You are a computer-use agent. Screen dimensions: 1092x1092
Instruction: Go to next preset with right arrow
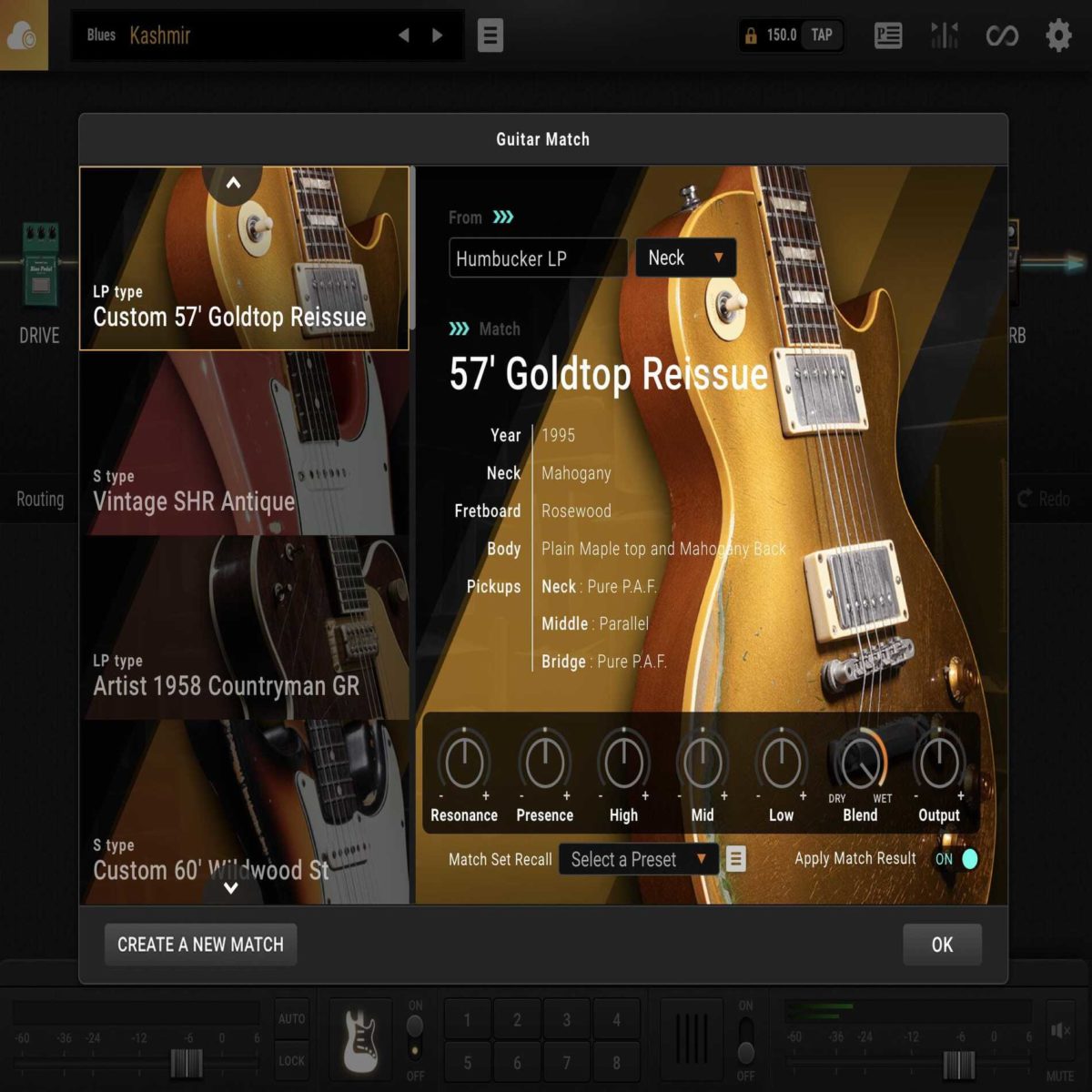pos(438,35)
